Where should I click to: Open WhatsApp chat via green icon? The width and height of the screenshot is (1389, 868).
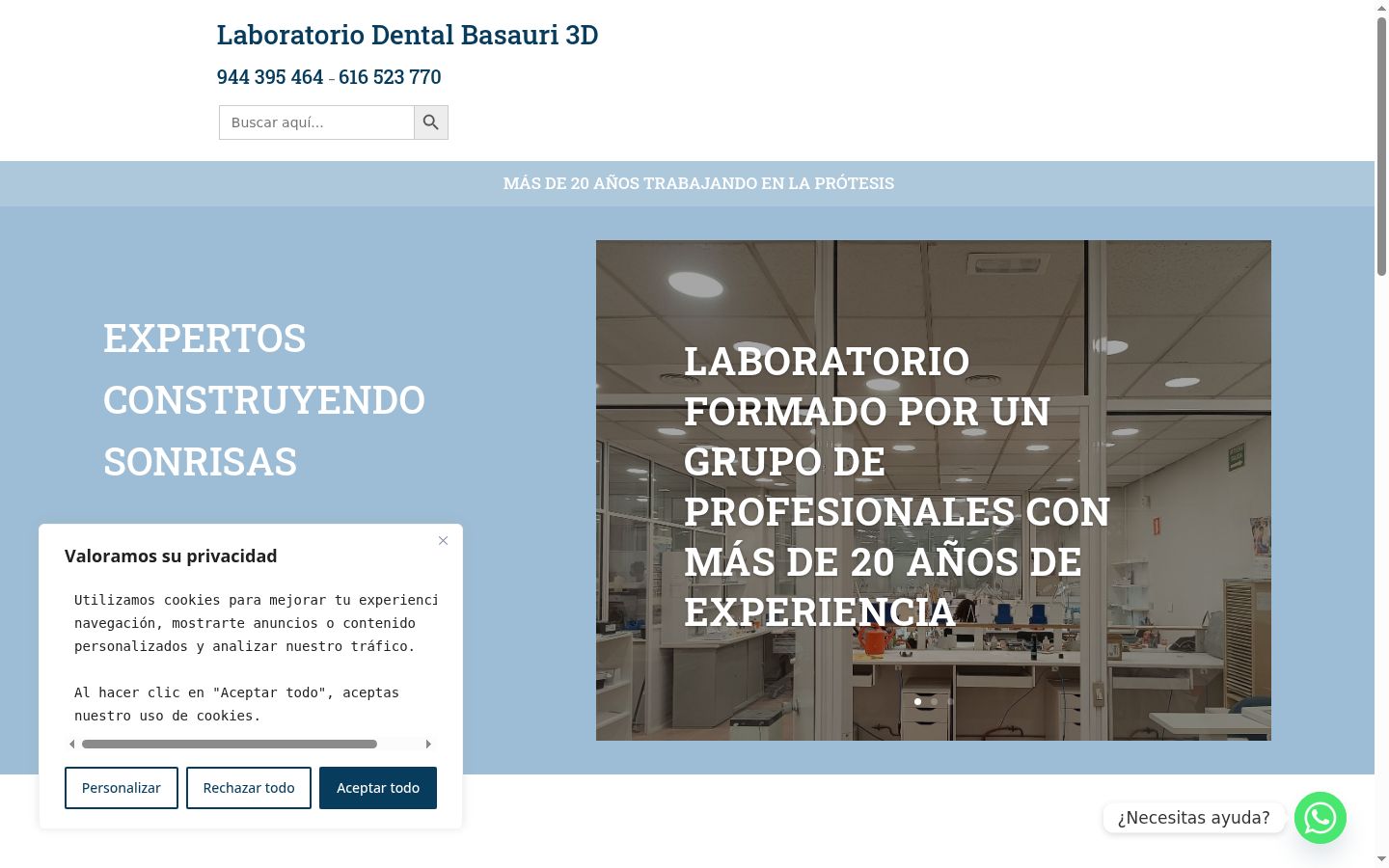pyautogui.click(x=1321, y=818)
